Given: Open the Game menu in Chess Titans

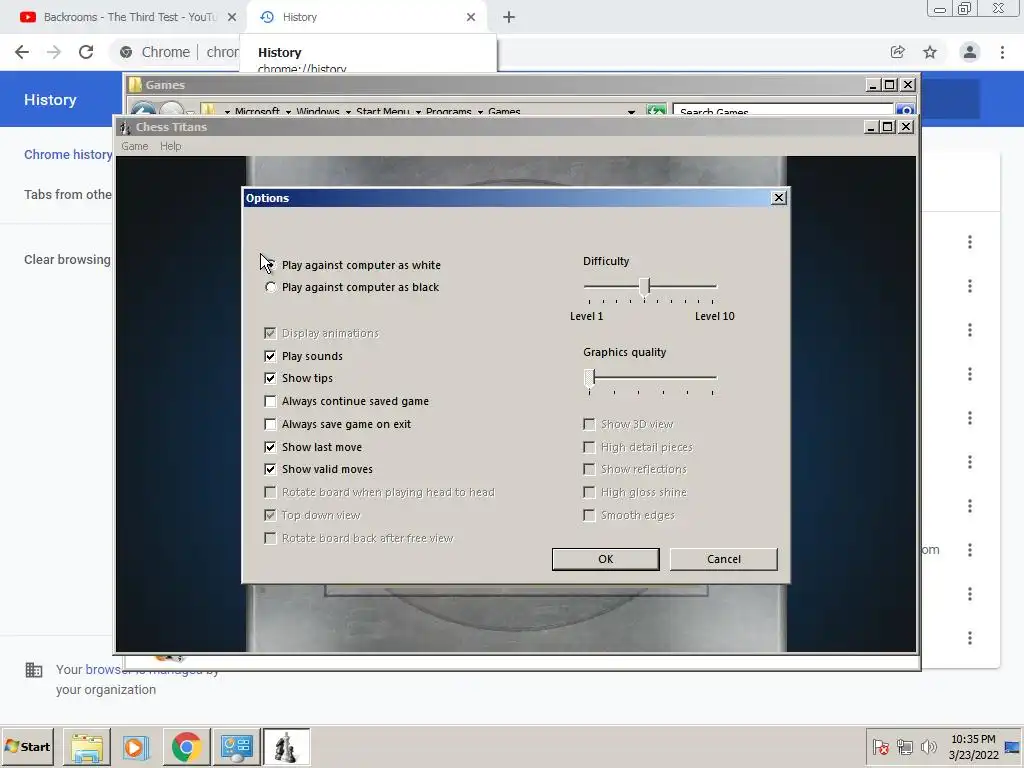Looking at the screenshot, I should [135, 146].
